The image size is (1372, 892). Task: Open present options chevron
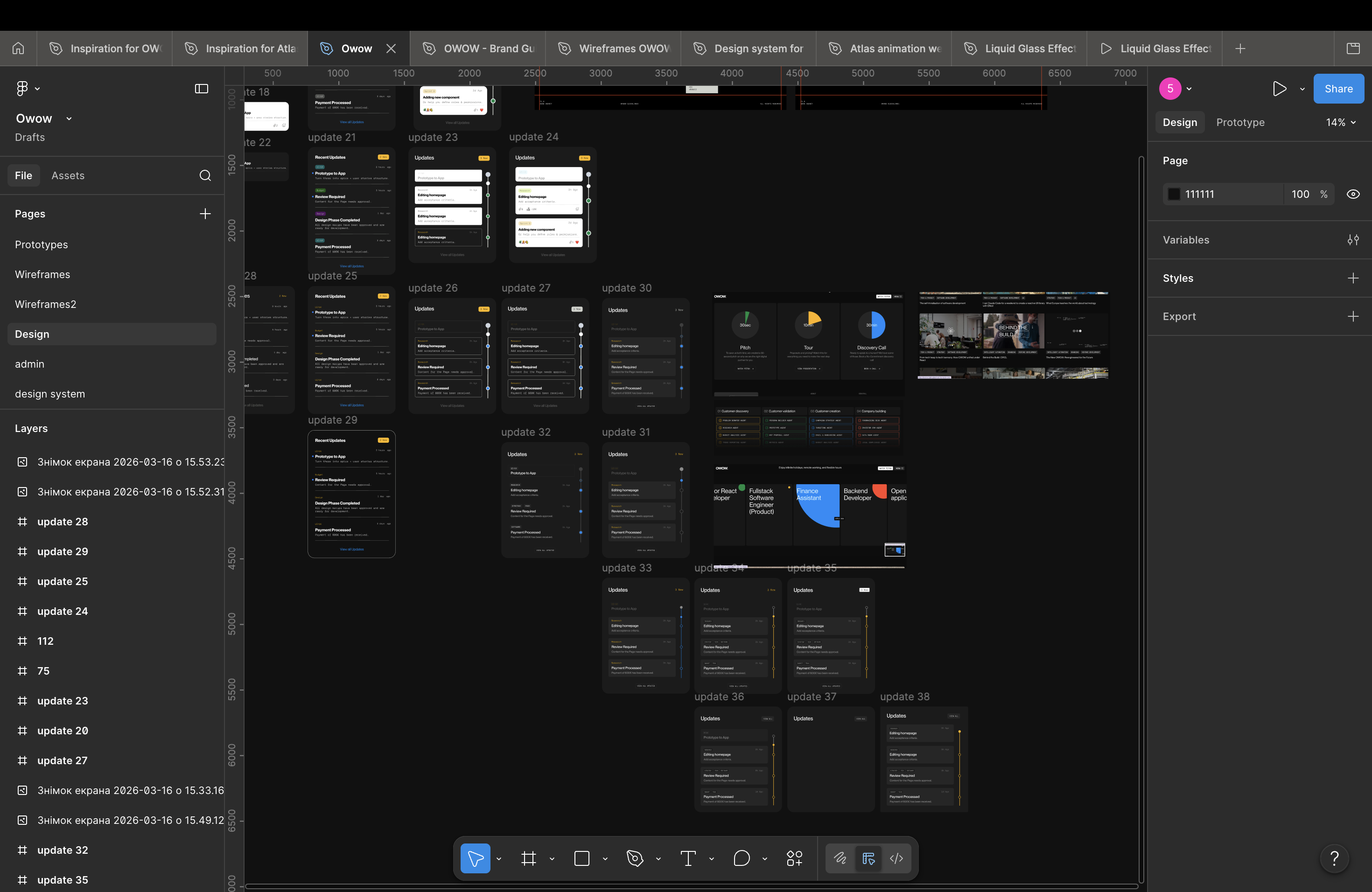(1302, 89)
